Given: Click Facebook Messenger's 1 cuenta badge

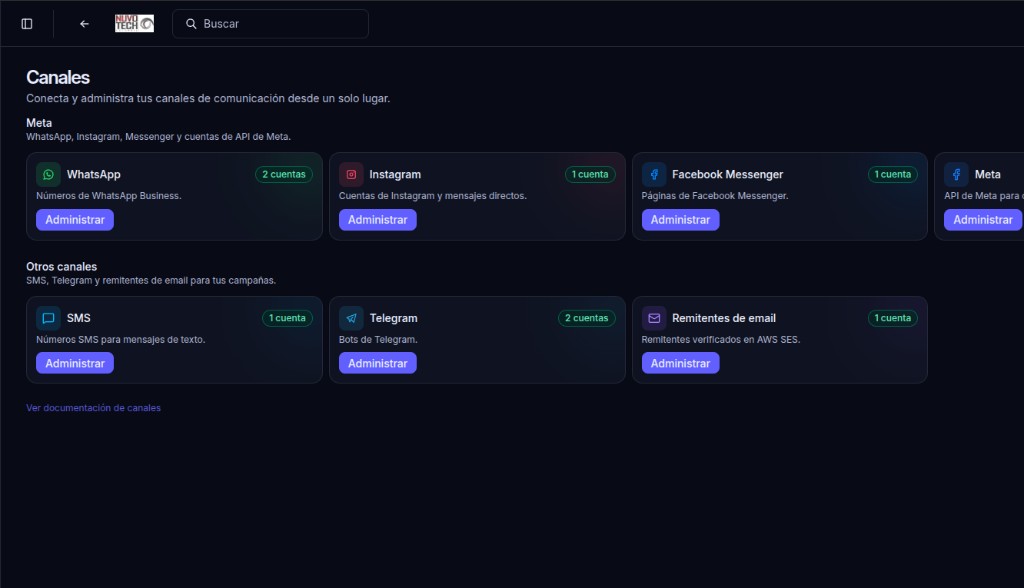Looking at the screenshot, I should (x=893, y=174).
